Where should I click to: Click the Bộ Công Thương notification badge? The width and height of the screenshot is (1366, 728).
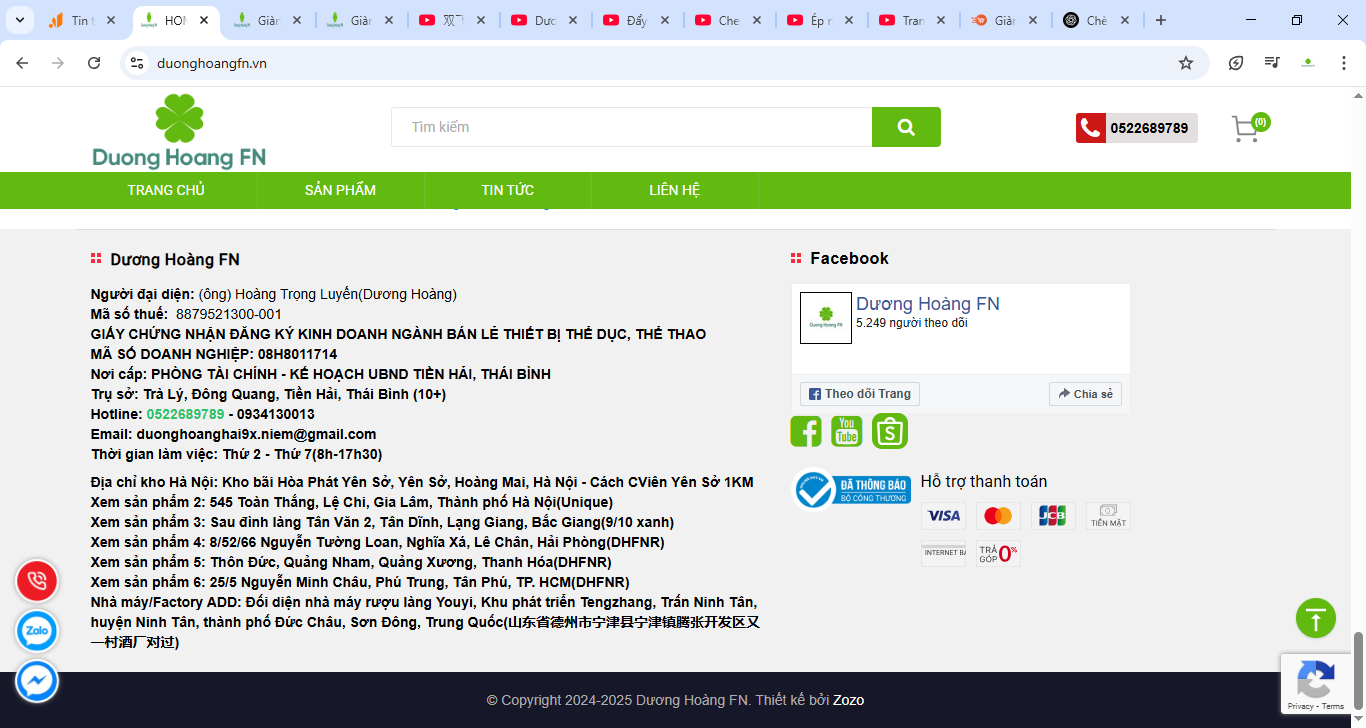click(x=852, y=490)
